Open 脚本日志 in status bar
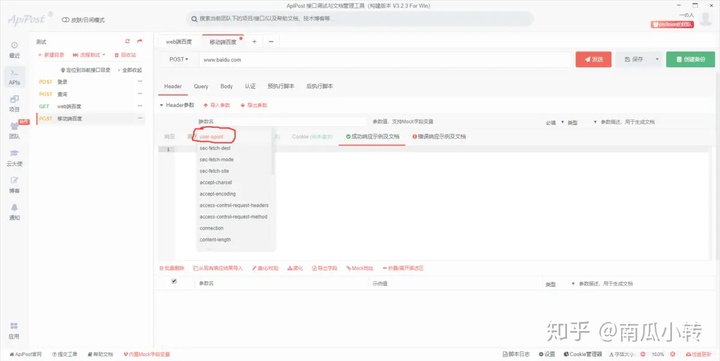 [x=517, y=354]
